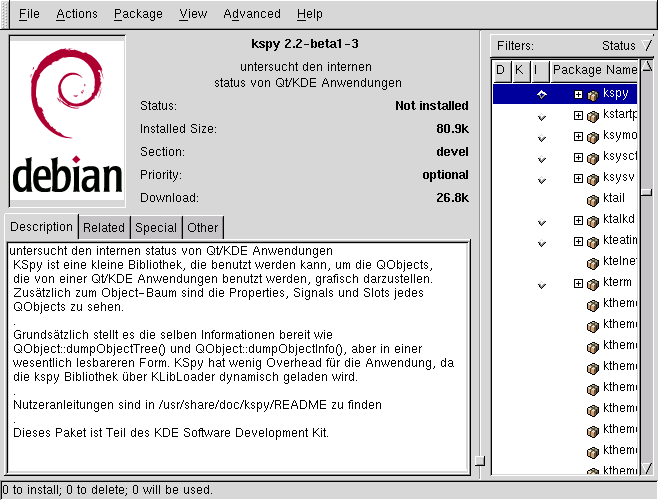Click the kspy package box icon
The width and height of the screenshot is (658, 500).
pyautogui.click(x=592, y=94)
